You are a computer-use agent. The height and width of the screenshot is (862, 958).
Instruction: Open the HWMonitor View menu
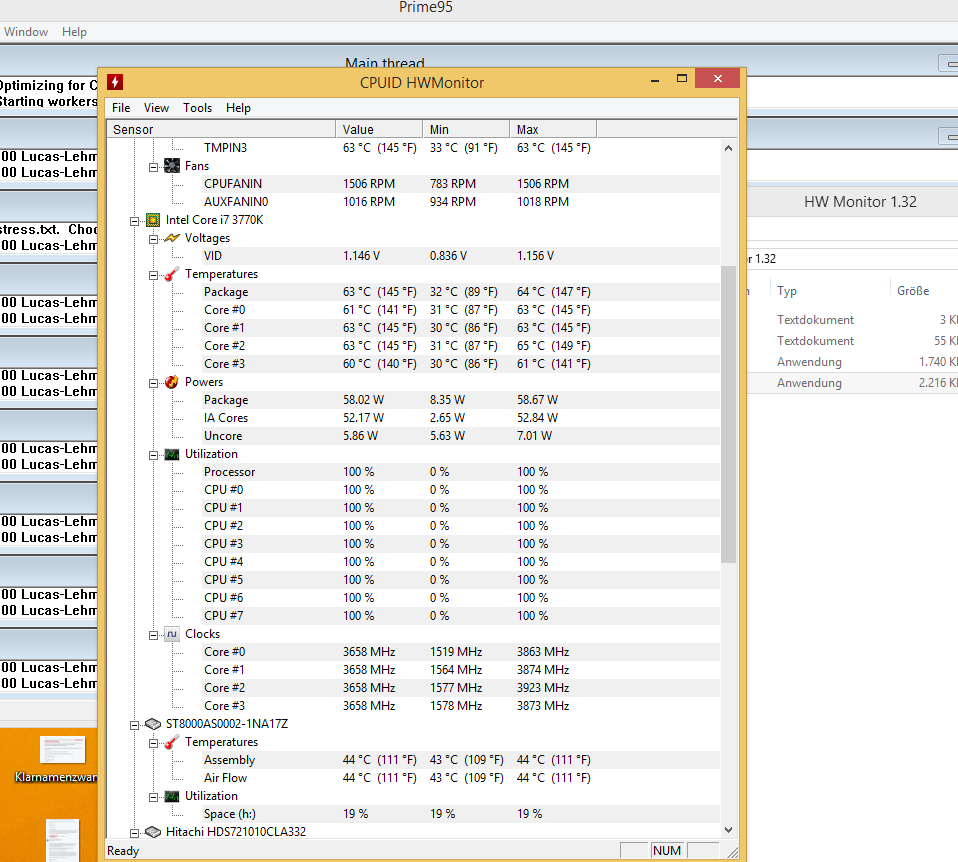[156, 108]
